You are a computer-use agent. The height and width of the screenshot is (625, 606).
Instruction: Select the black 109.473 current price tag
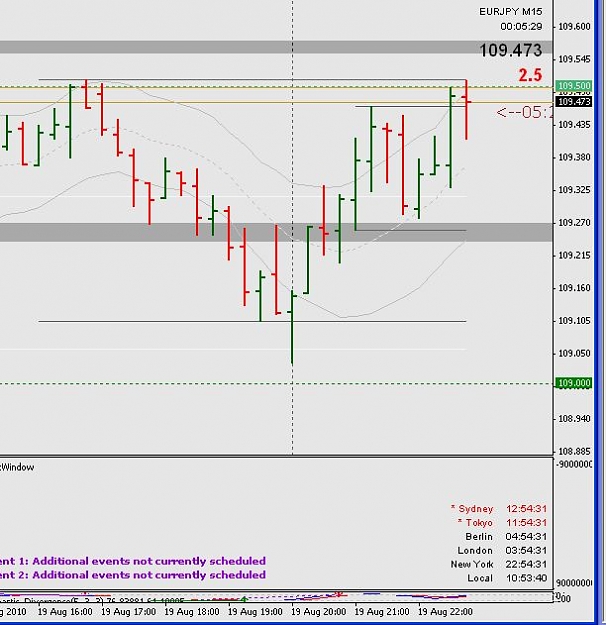pyautogui.click(x=574, y=101)
